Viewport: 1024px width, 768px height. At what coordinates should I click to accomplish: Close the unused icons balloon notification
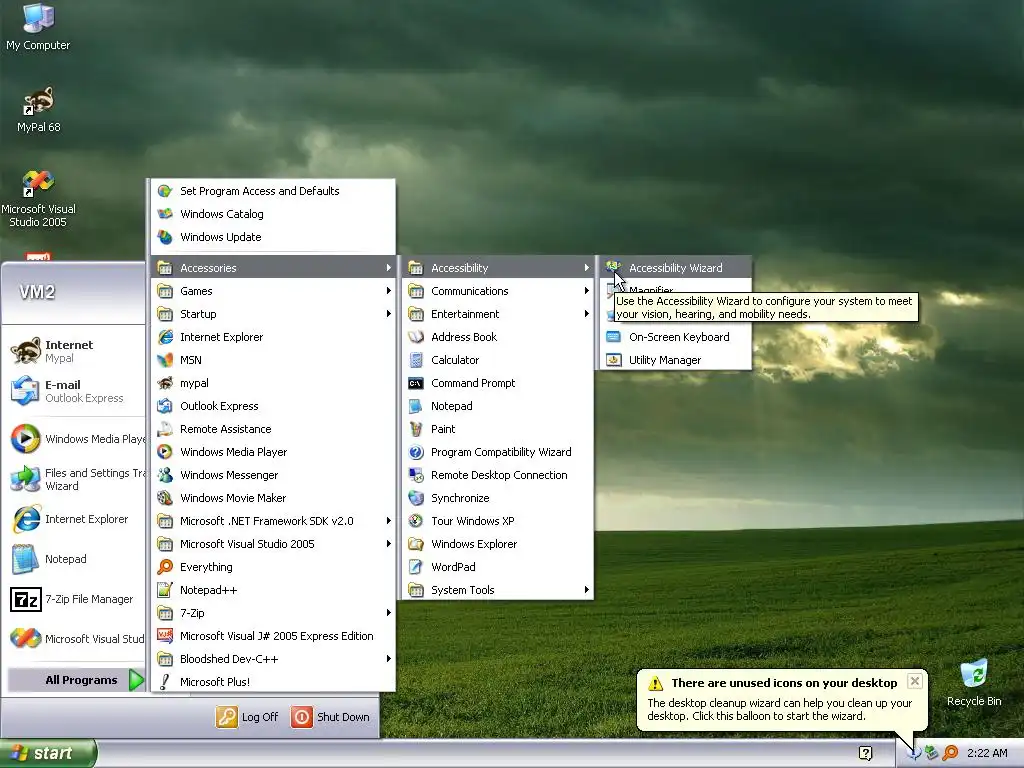[x=914, y=681]
